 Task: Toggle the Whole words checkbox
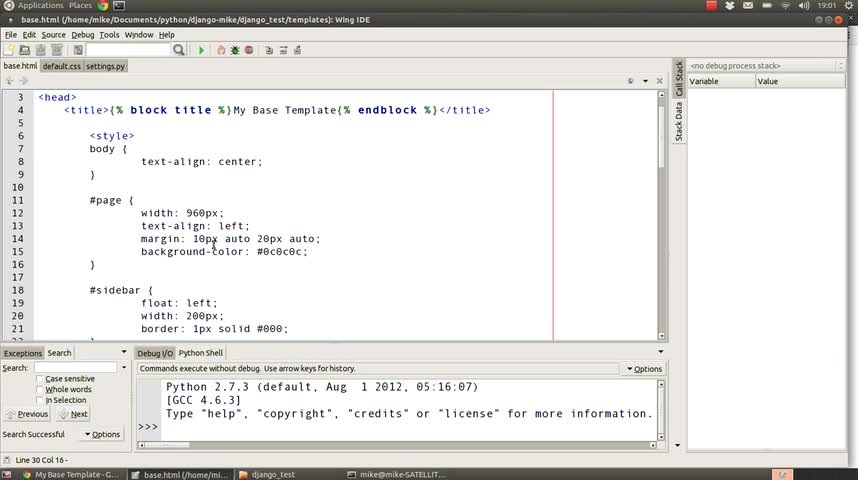pyautogui.click(x=39, y=389)
